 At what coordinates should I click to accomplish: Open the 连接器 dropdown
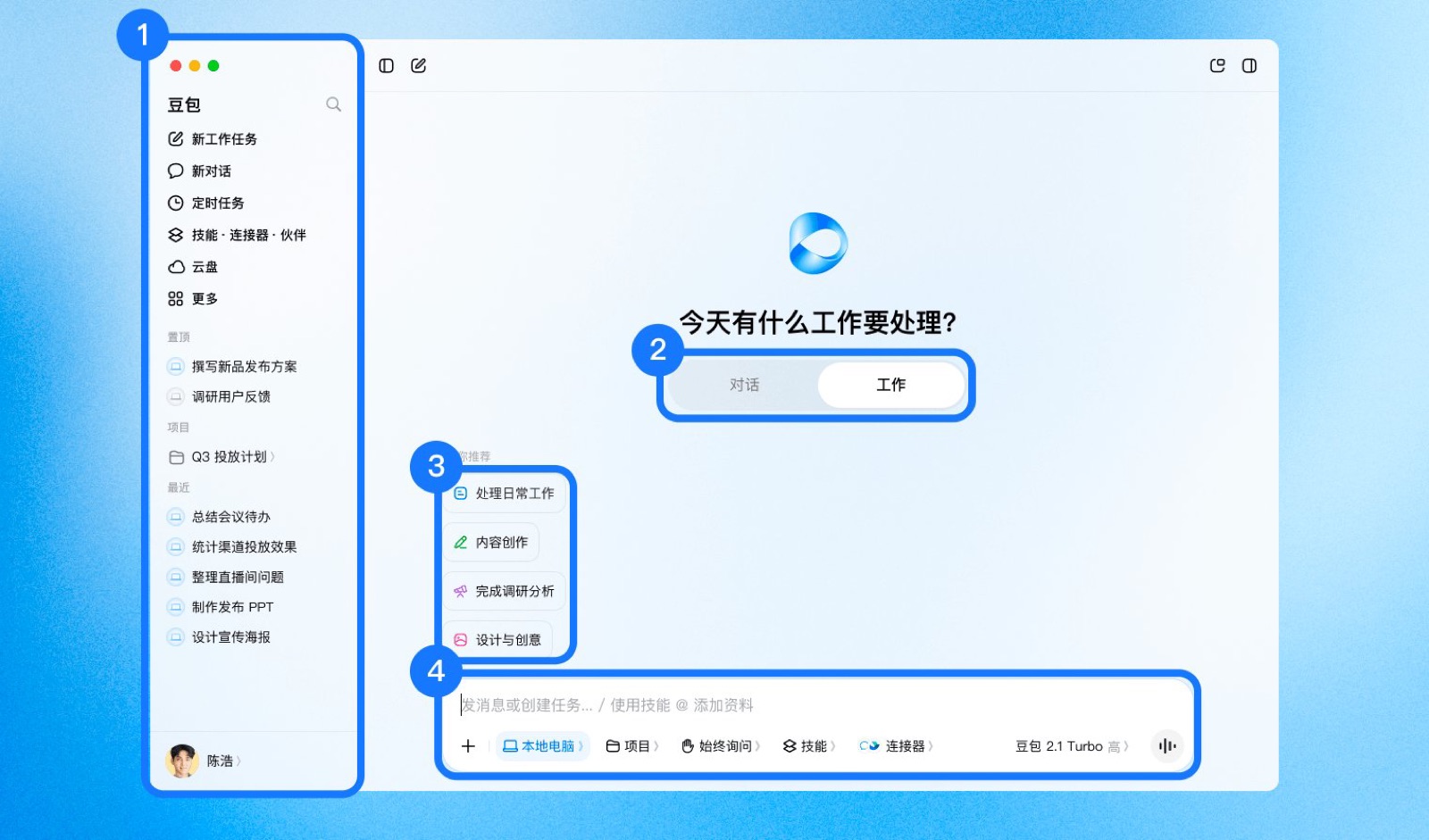pos(897,746)
